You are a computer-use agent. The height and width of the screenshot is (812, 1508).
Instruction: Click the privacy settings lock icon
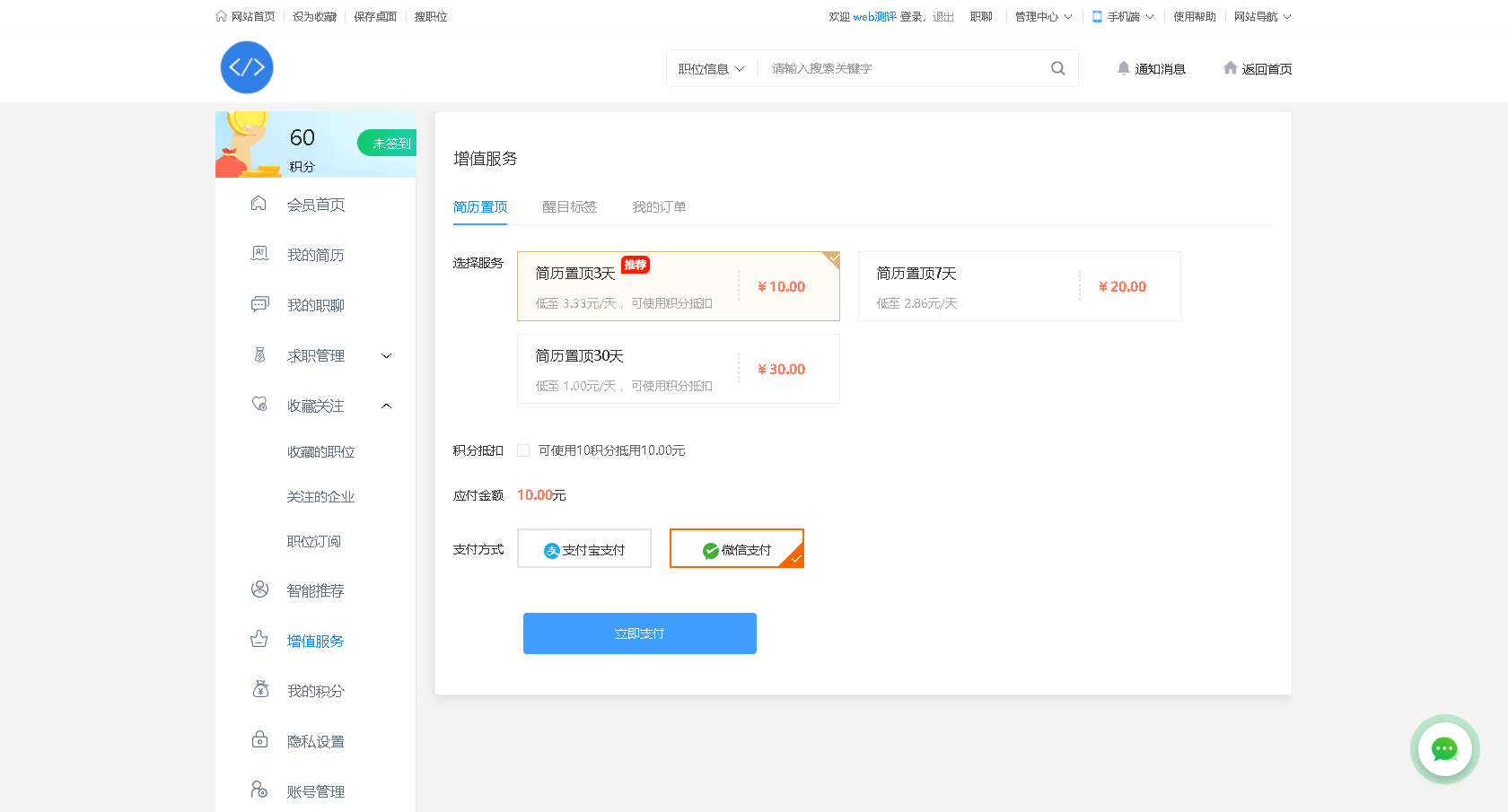(259, 740)
